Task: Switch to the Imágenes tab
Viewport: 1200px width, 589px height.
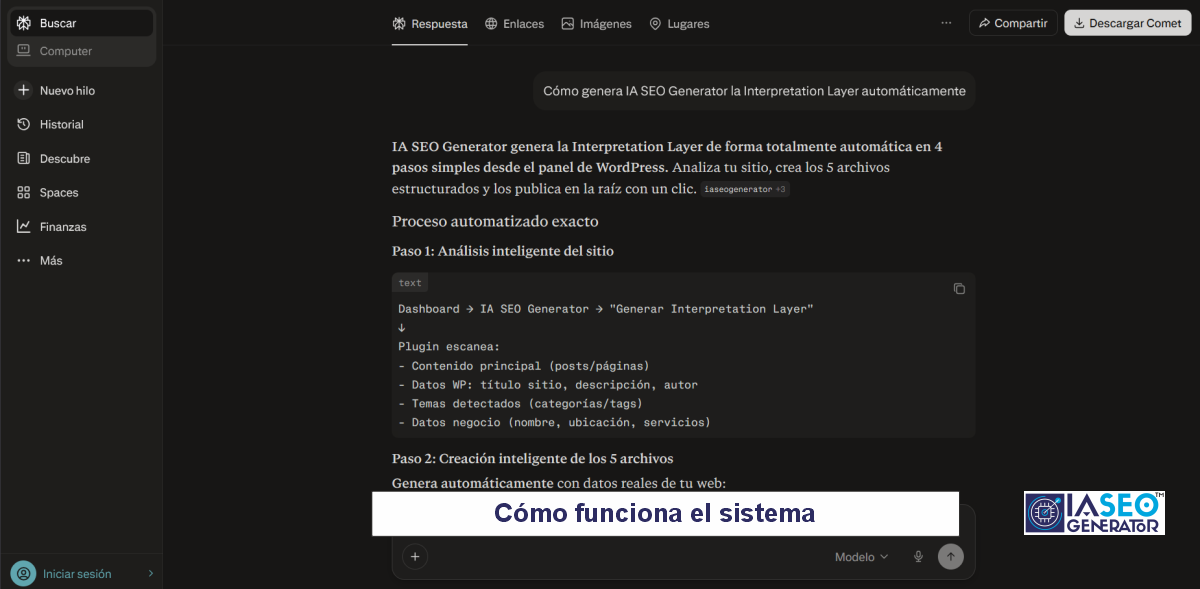Action: pos(596,23)
